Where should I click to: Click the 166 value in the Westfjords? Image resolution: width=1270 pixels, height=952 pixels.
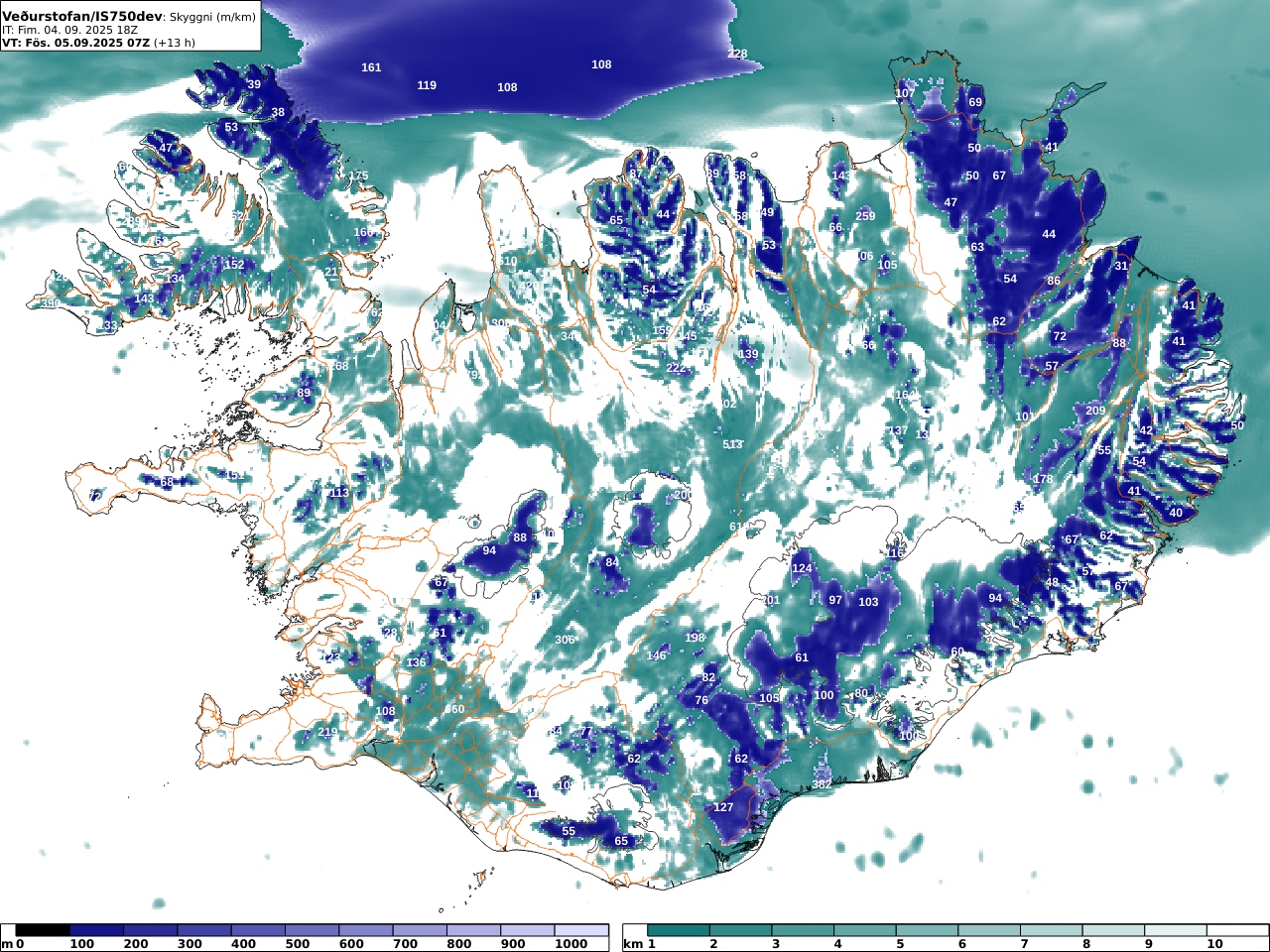coord(363,232)
